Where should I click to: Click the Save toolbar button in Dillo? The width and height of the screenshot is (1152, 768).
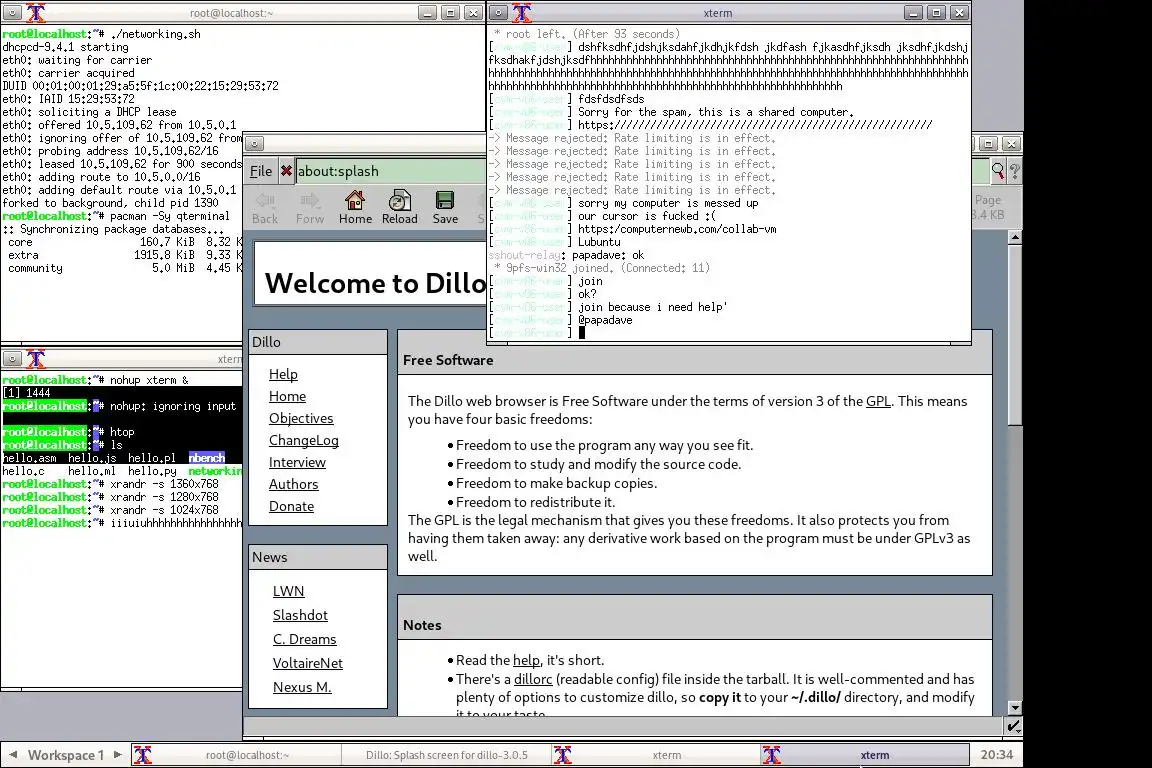pyautogui.click(x=445, y=207)
